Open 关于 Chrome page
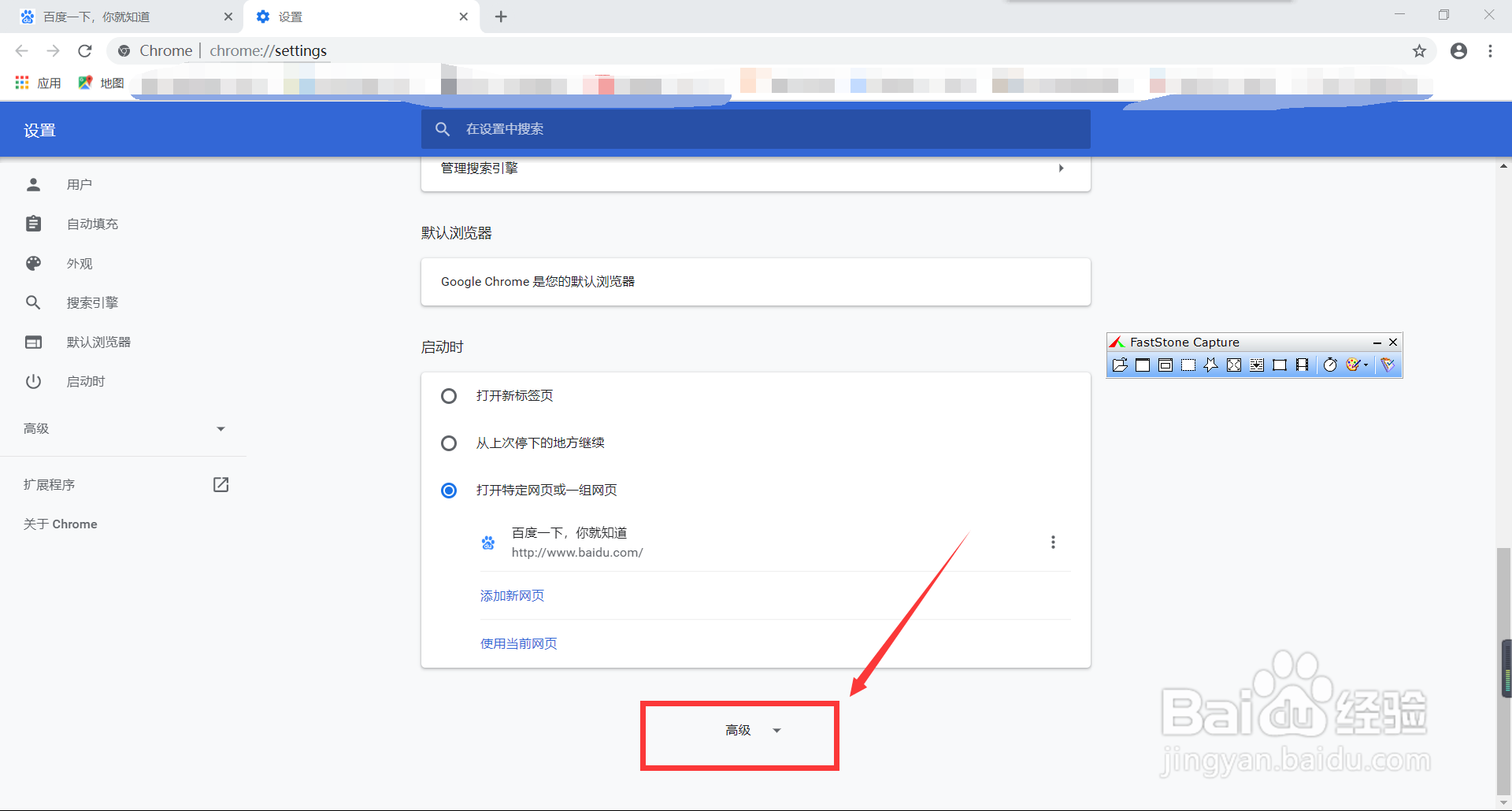The image size is (1512, 811). (61, 524)
